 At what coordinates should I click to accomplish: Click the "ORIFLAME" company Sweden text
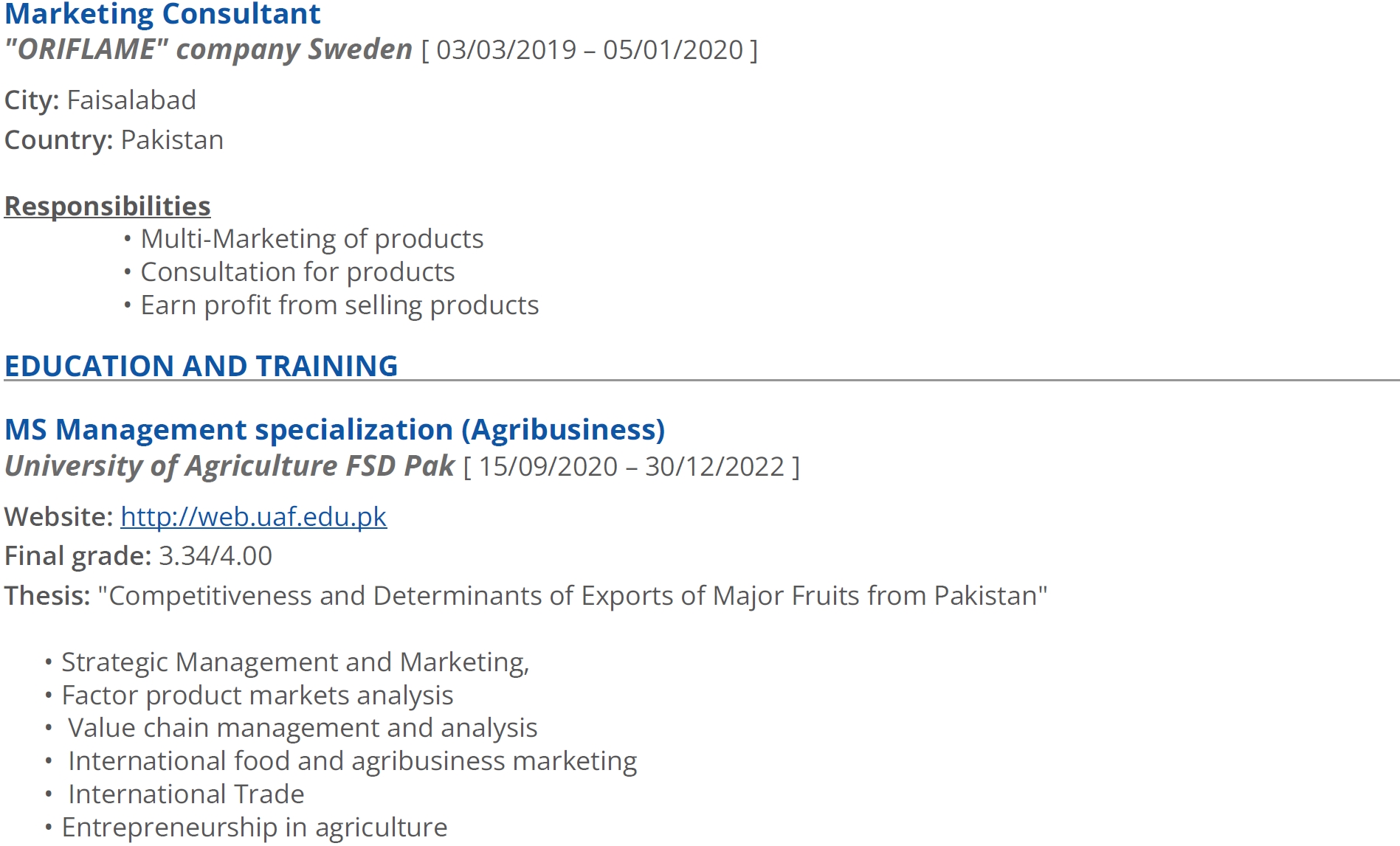point(208,50)
